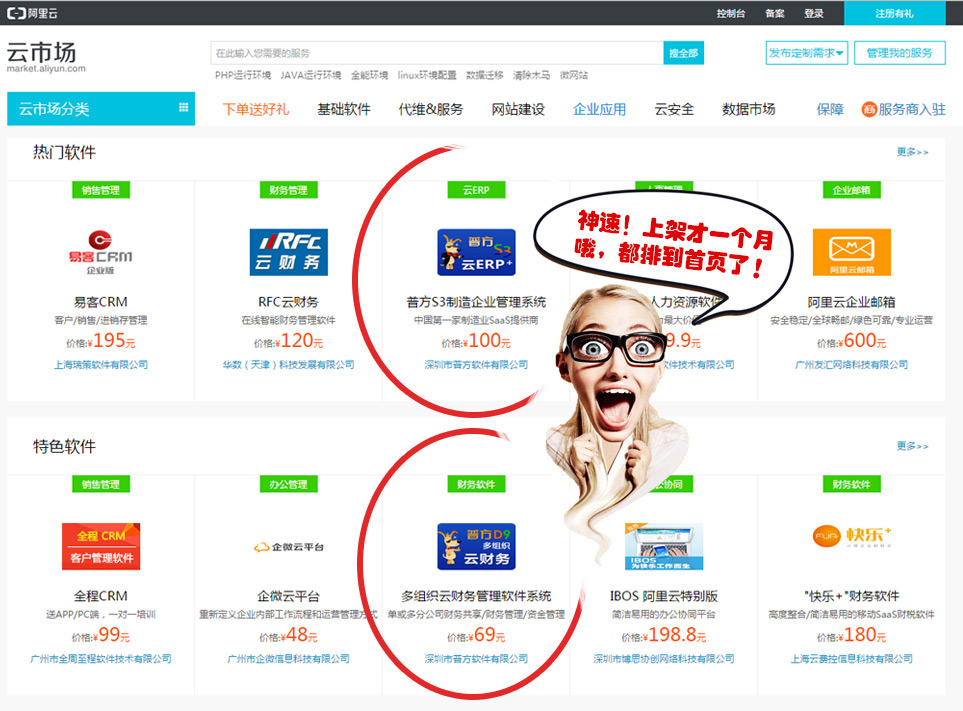Expand the 发布定制需求 dropdown
The image size is (963, 711).
click(807, 53)
